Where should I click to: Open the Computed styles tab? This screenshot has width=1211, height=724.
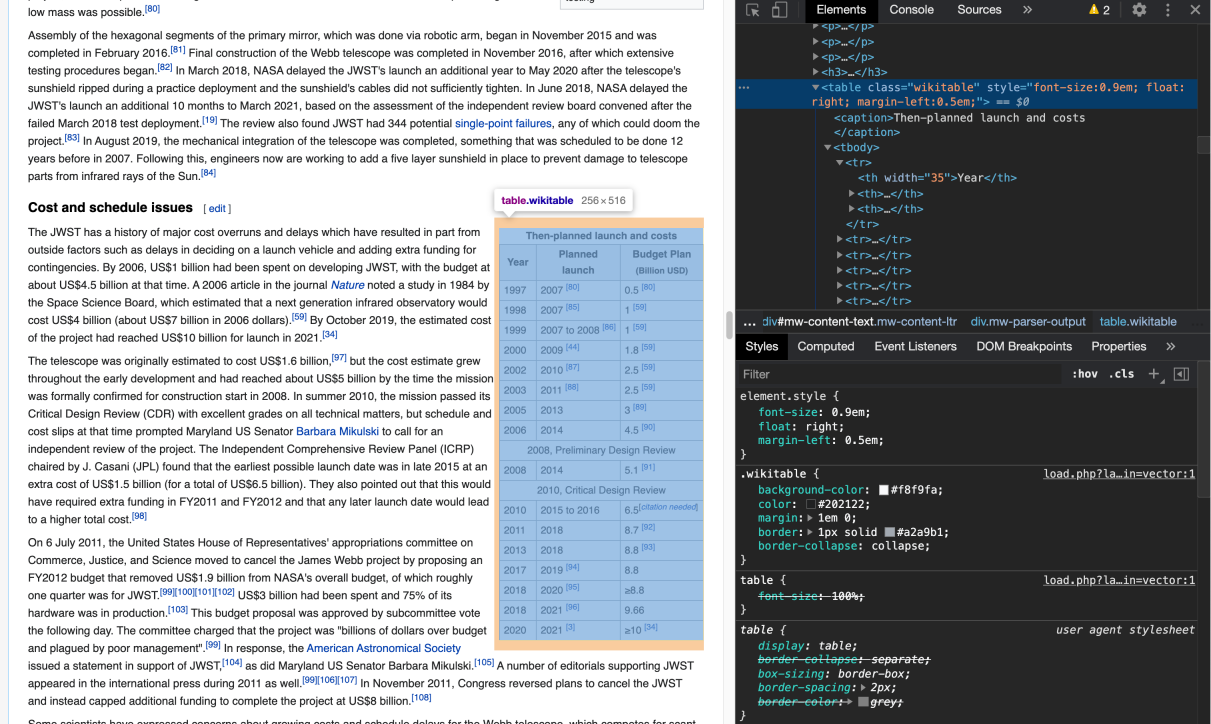(x=826, y=346)
